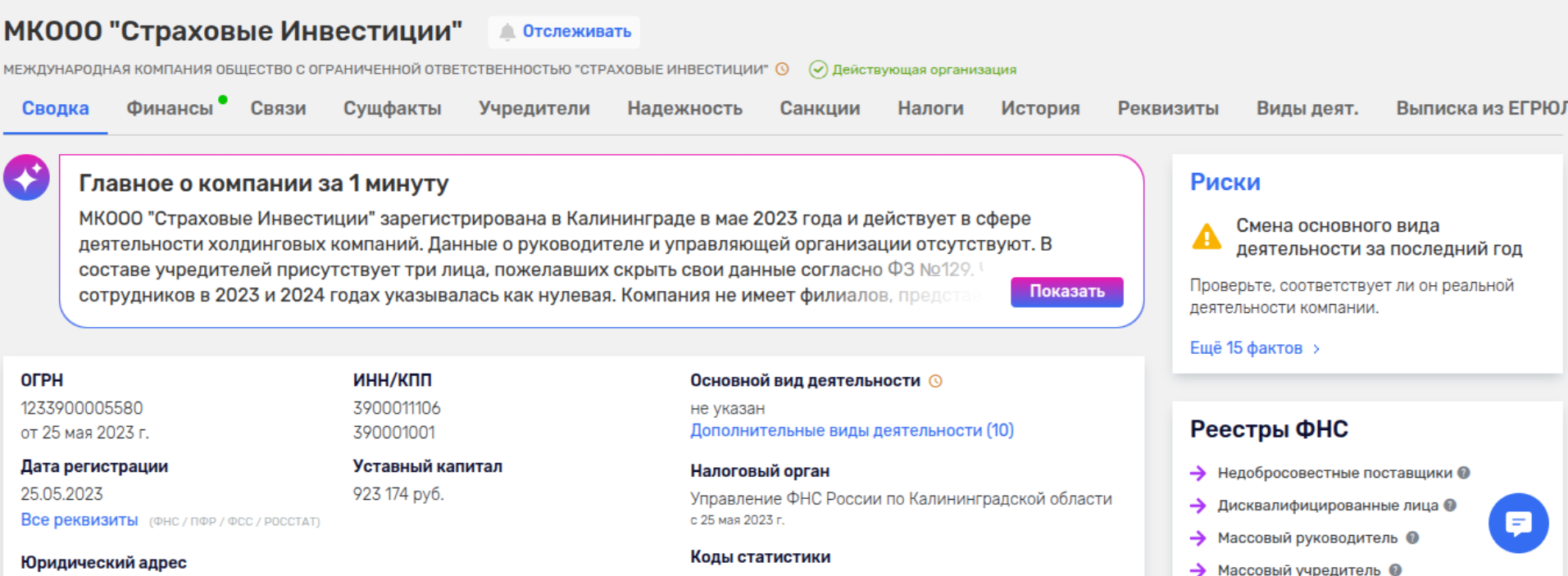
Task: Go to the Сущфакты tab
Action: (x=393, y=108)
